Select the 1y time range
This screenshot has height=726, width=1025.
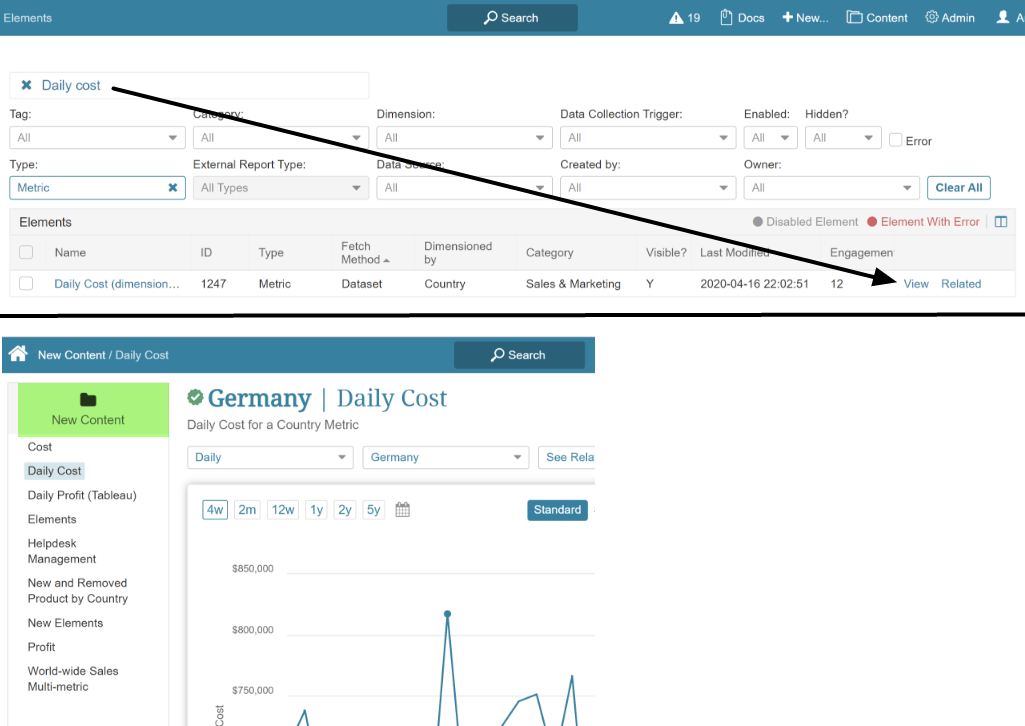click(x=316, y=510)
